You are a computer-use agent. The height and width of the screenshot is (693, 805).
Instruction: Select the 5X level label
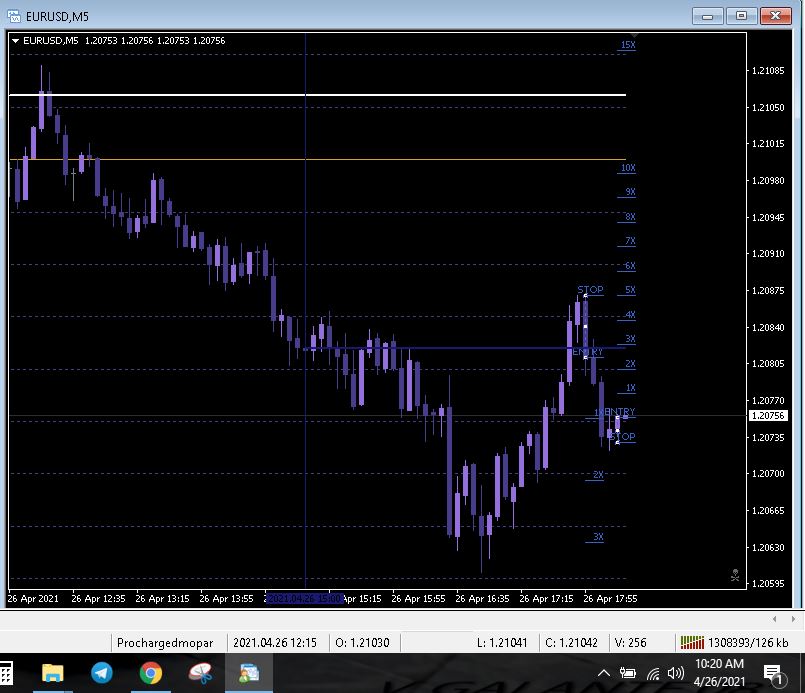(x=630, y=290)
